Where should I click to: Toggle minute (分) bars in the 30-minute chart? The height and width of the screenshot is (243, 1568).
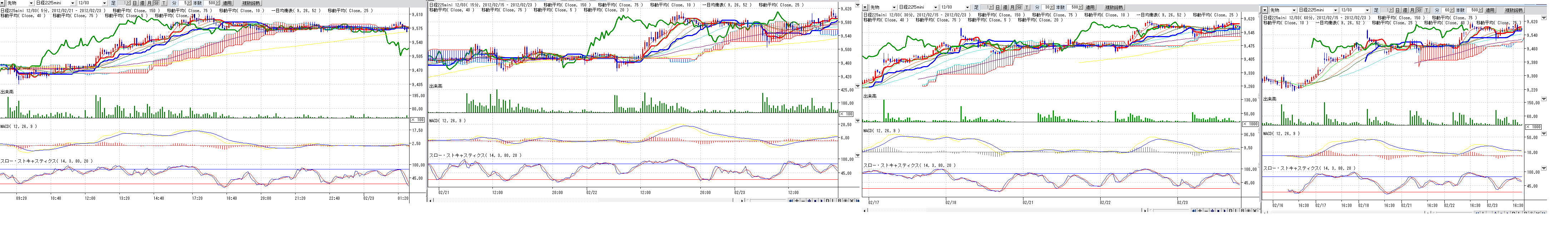1019,7
